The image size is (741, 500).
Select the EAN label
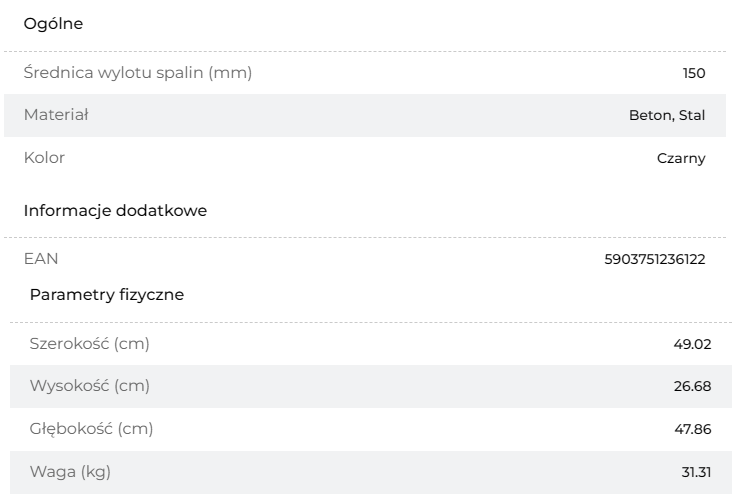point(41,259)
